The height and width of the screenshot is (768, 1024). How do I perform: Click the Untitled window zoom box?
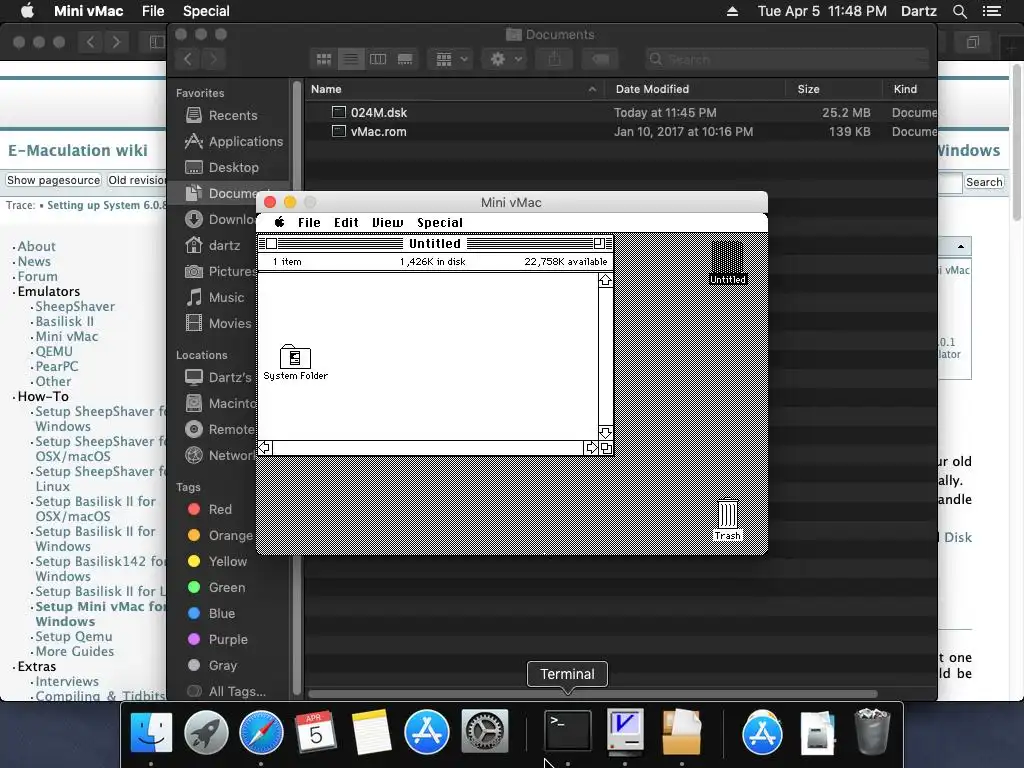599,244
